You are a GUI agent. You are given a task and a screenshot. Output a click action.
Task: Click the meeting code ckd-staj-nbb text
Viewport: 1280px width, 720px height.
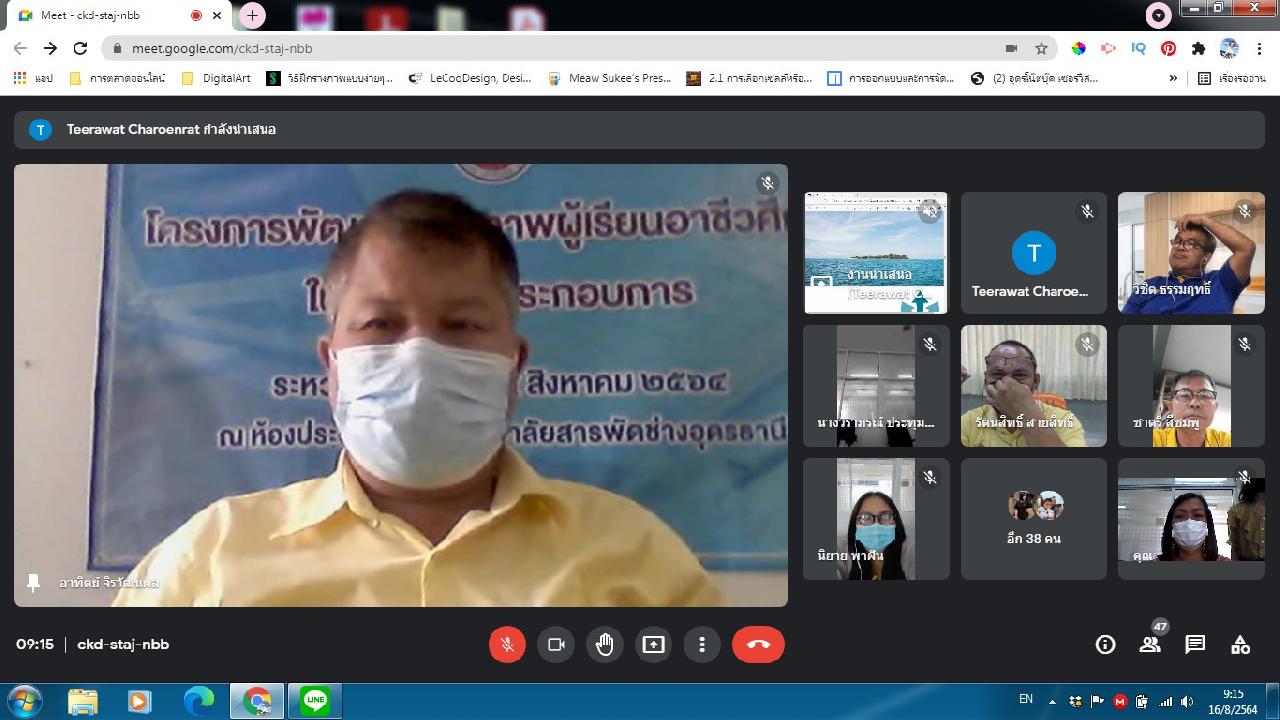(x=123, y=644)
